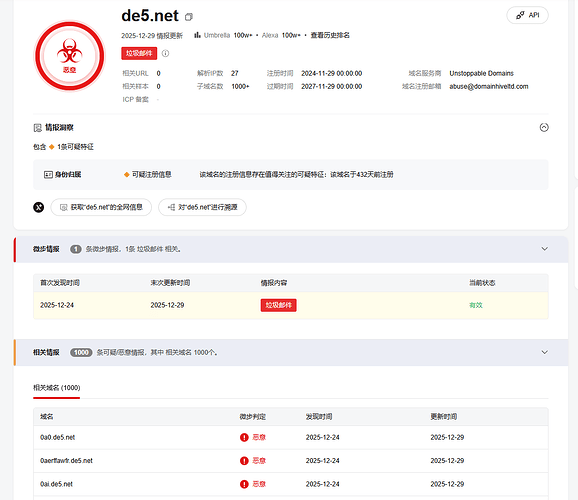This screenshot has height=500, width=578.
Task: Click the 可疑注册信息 label
Action: tap(152, 174)
